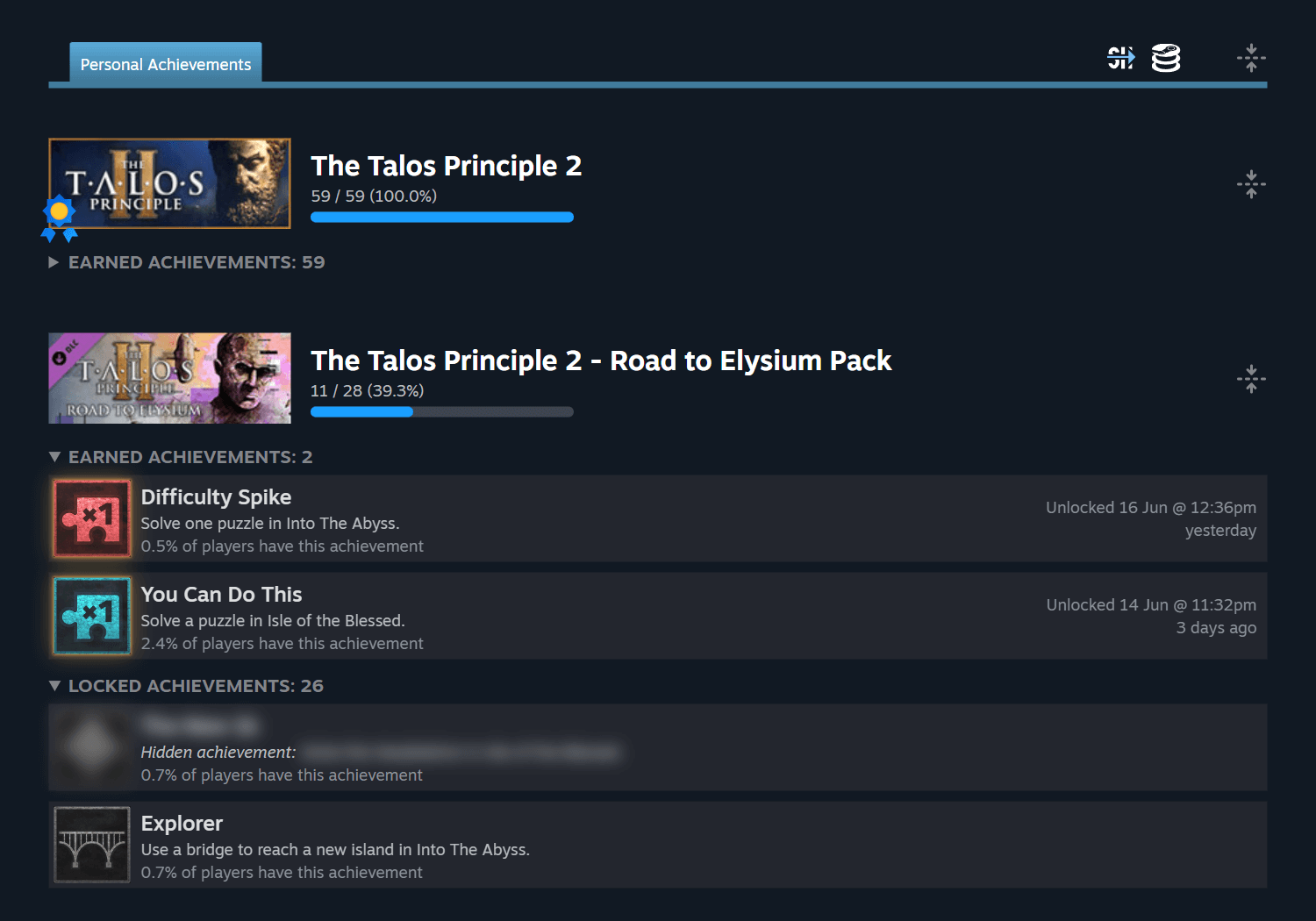Click the 39.3% Road to Elysium progress bar
The image size is (1316, 921).
[441, 412]
